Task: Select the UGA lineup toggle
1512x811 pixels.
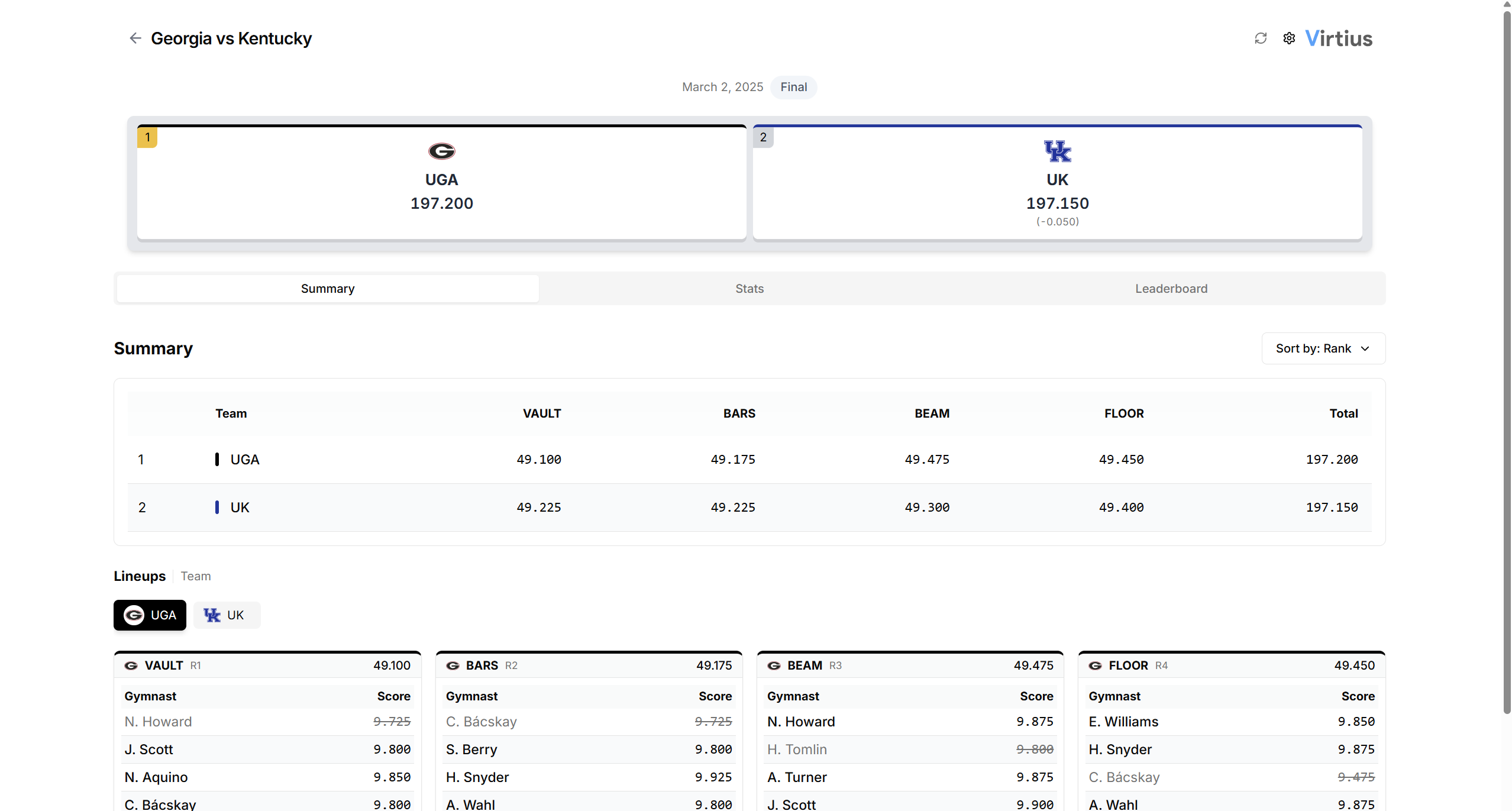Action: click(x=149, y=615)
